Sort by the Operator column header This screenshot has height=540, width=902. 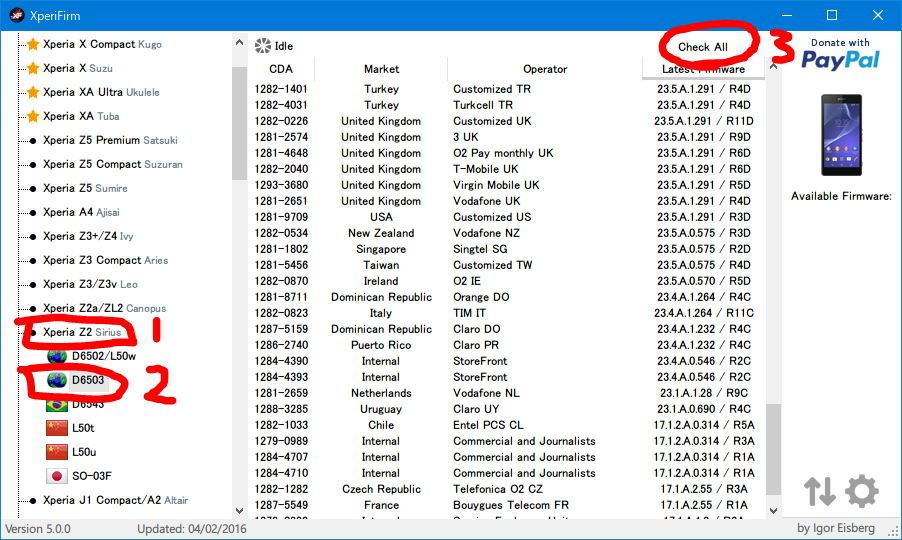(x=545, y=69)
